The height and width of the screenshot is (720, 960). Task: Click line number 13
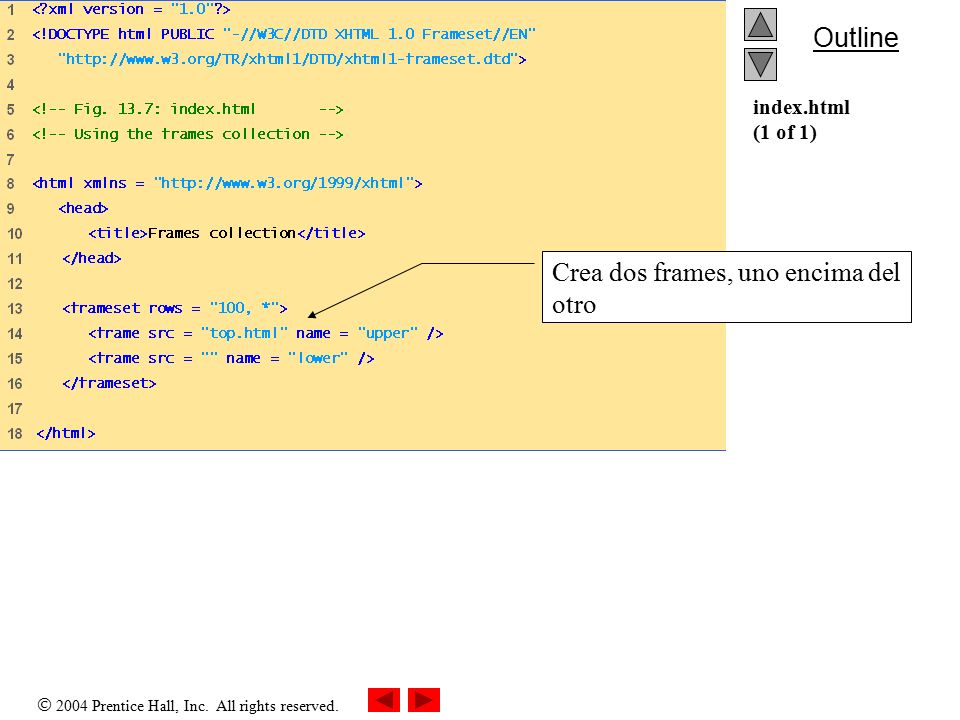point(15,309)
